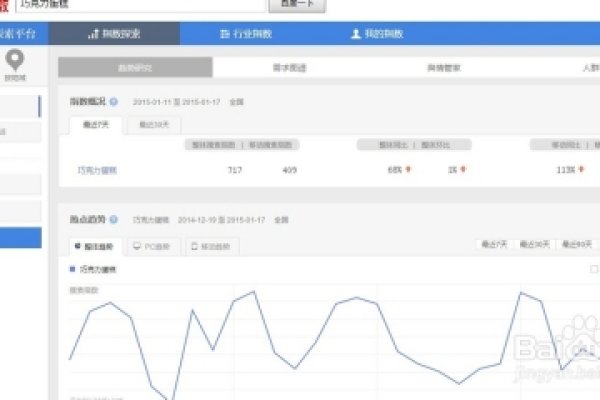Click the overall search index value 717
600x400 pixels.
coord(235,170)
